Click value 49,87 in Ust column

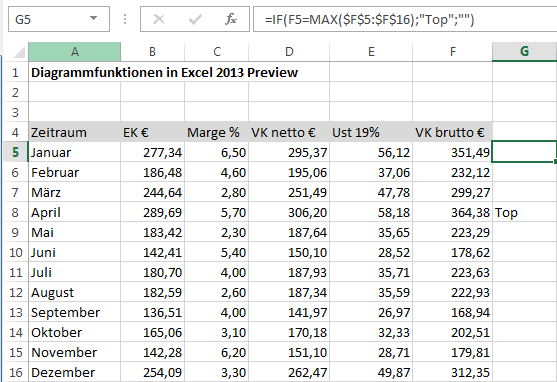pos(371,372)
